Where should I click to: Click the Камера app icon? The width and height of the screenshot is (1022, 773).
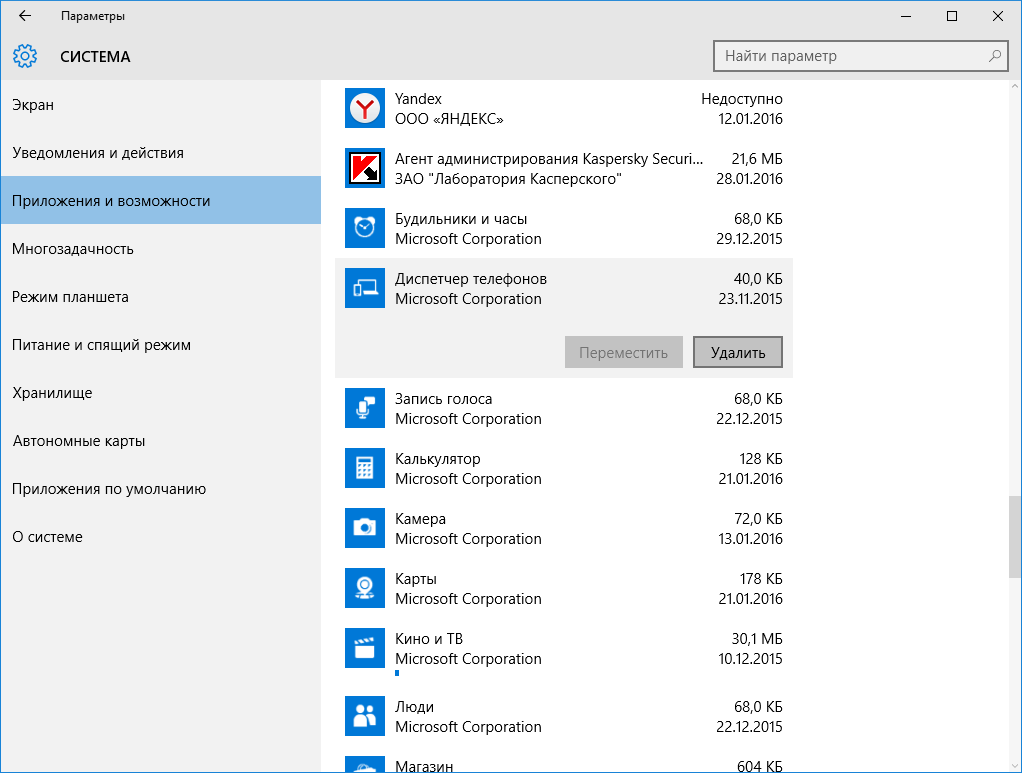click(x=364, y=528)
